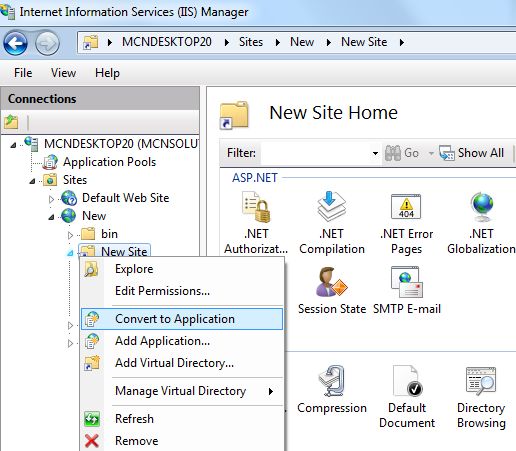Click New Site in the address breadcrumb
516x451 pixels.
(x=364, y=42)
